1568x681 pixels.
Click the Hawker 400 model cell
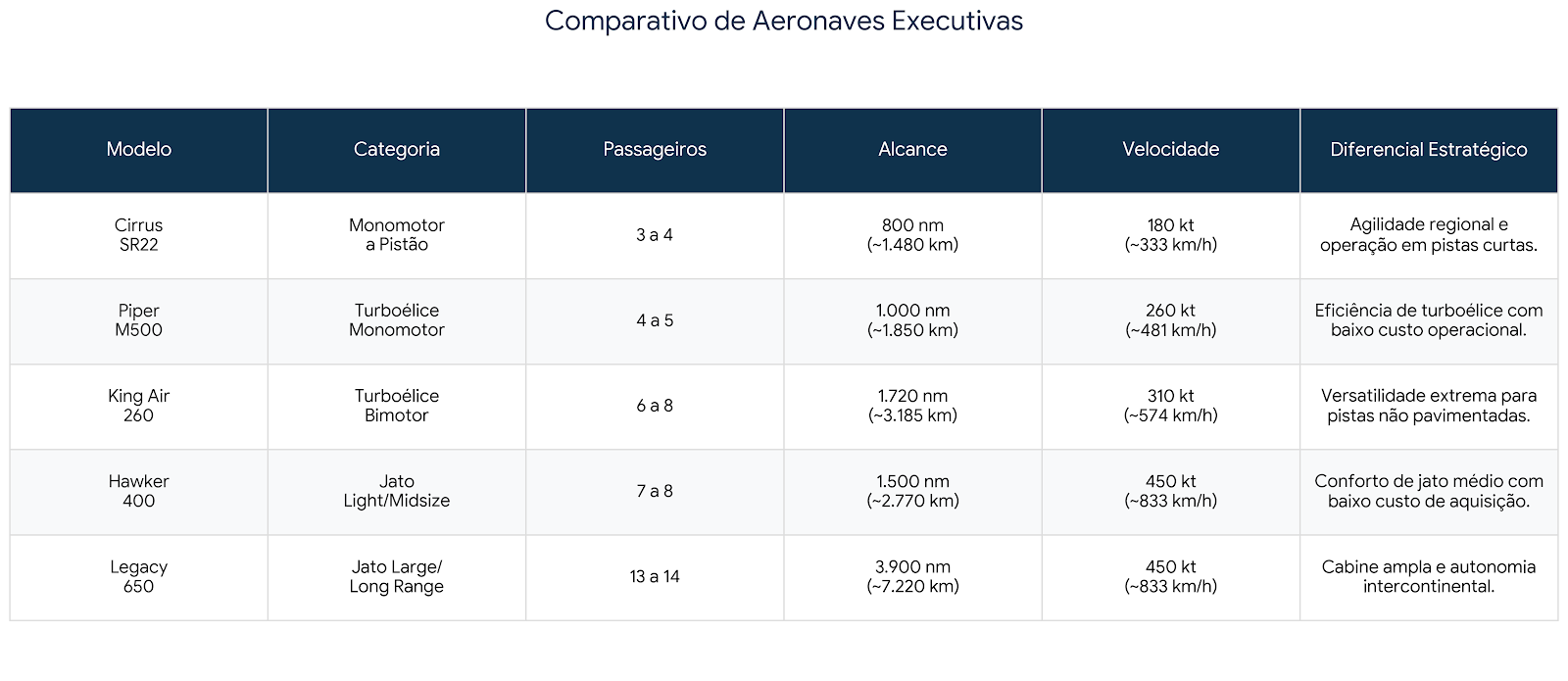coord(138,491)
